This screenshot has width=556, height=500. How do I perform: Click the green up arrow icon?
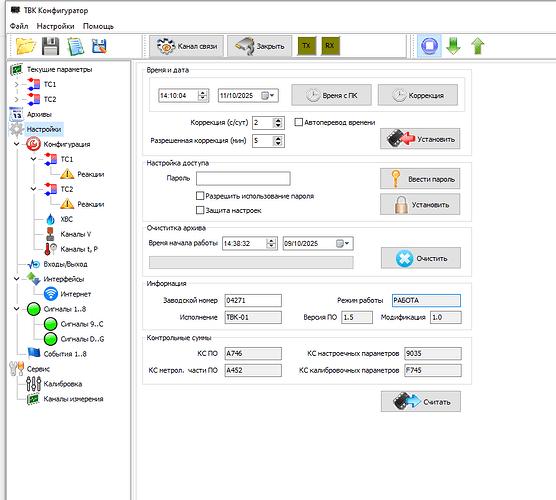(478, 46)
